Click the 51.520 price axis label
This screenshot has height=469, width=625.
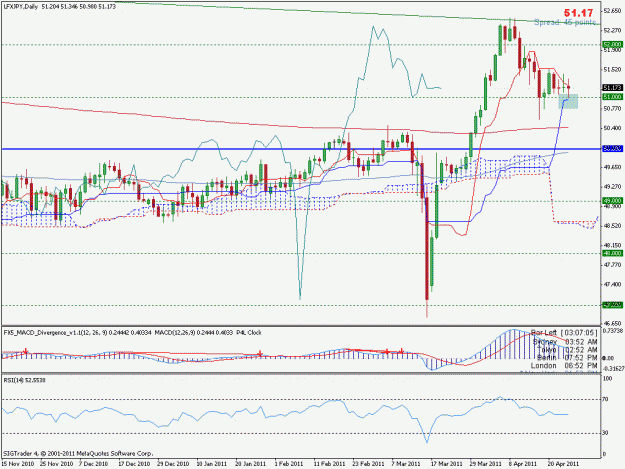tap(613, 69)
